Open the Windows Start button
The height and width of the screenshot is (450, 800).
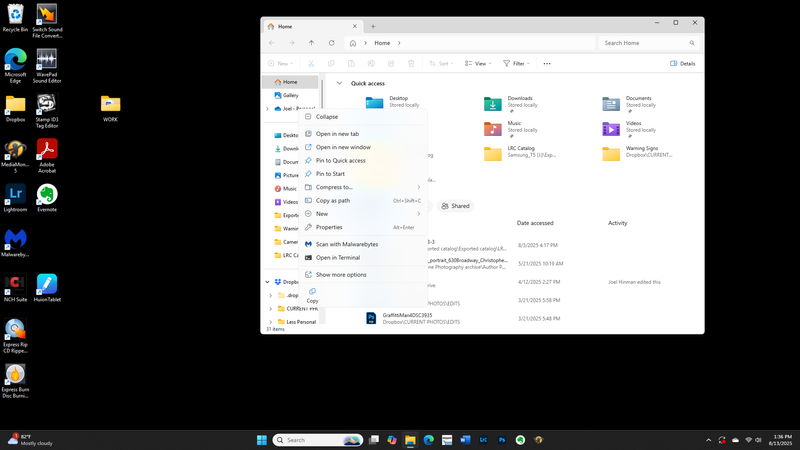[262, 440]
